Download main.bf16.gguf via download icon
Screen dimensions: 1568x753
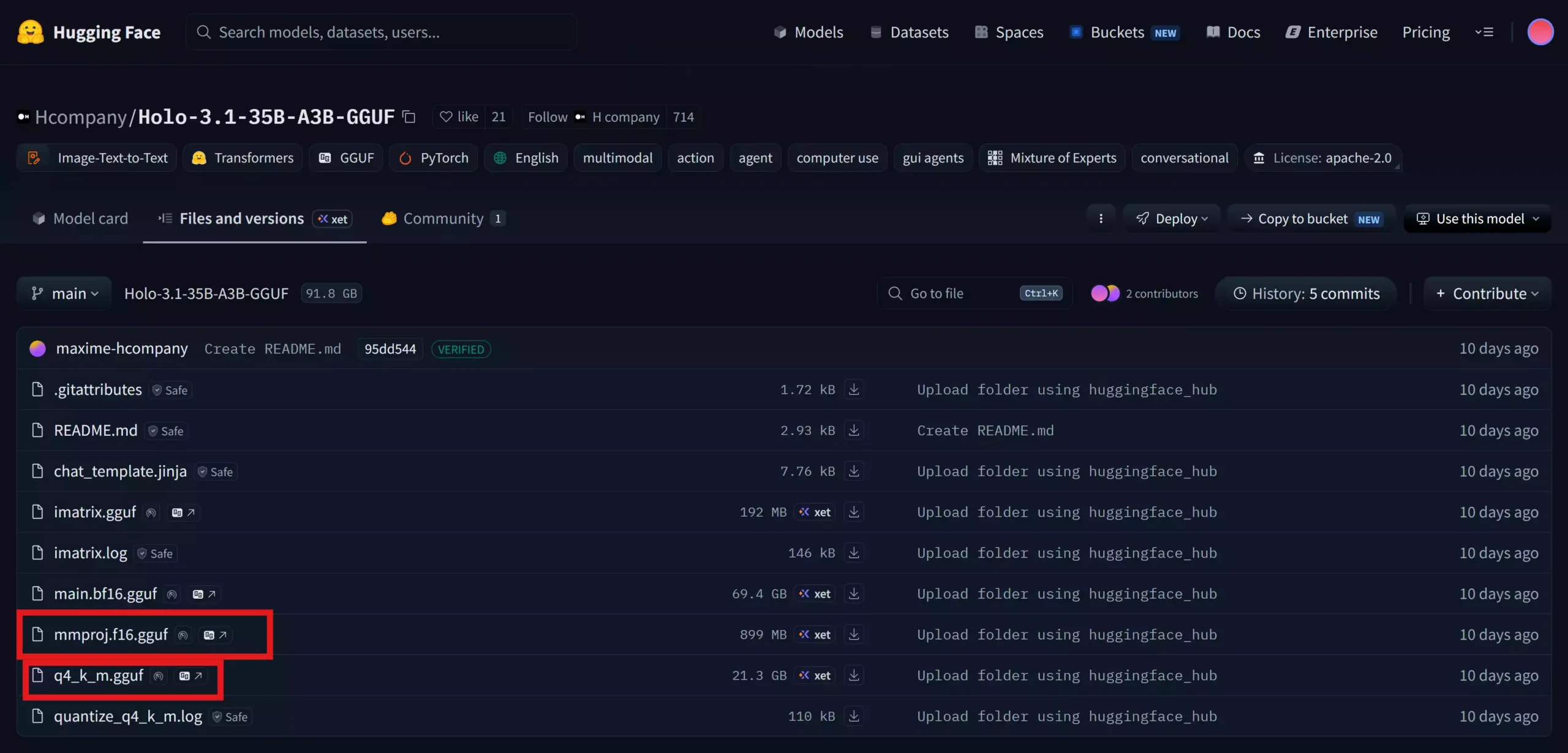(x=854, y=594)
